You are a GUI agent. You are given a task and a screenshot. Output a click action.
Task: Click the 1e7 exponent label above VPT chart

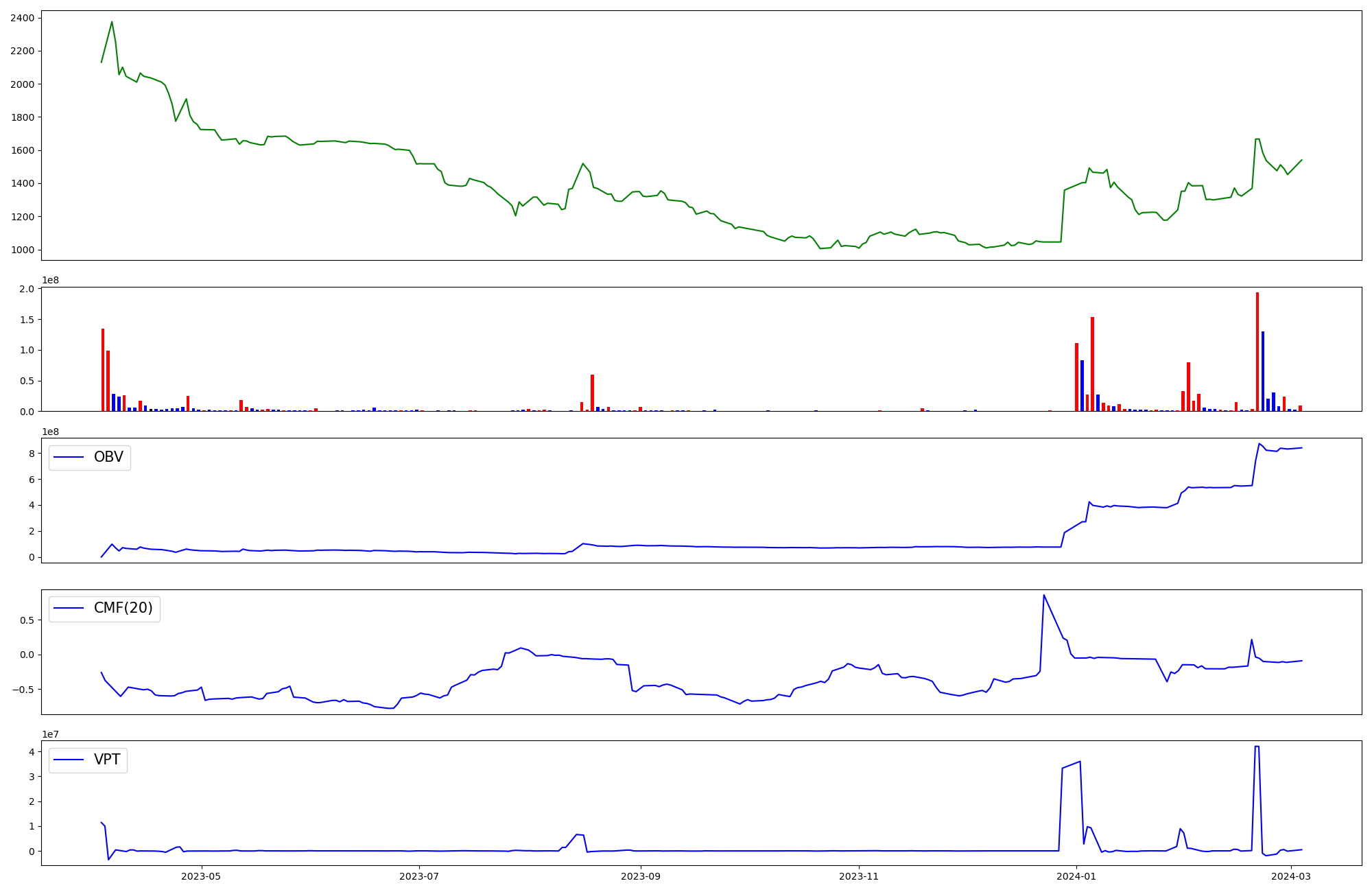tap(51, 734)
